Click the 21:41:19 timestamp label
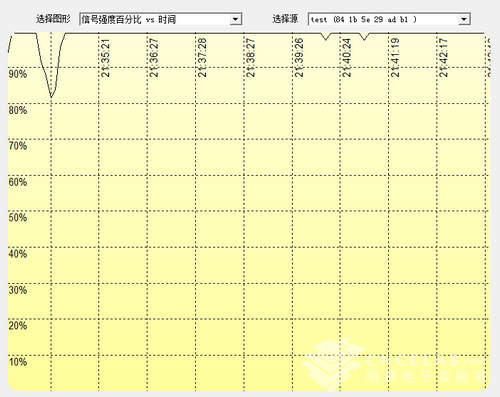The height and width of the screenshot is (397, 500). pyautogui.click(x=395, y=58)
